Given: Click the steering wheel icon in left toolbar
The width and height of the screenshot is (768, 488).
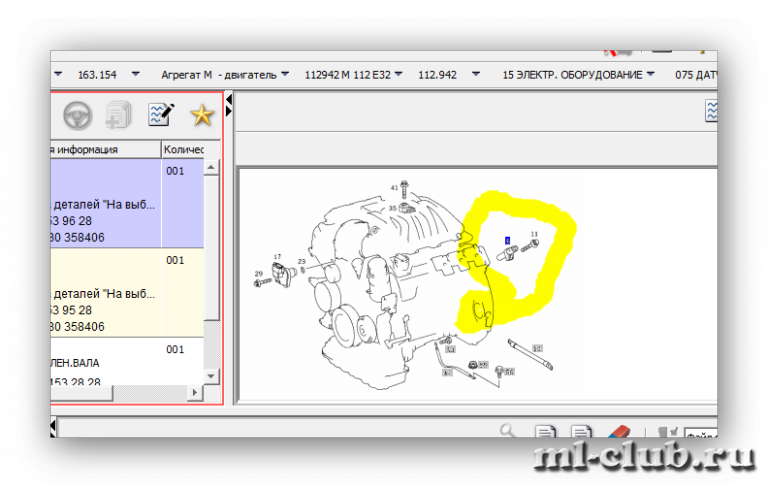Looking at the screenshot, I should click(x=77, y=115).
